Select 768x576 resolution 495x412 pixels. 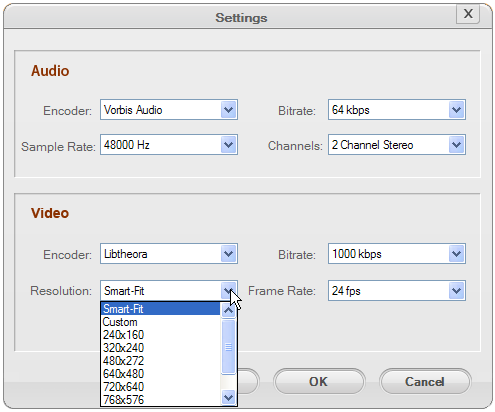tap(160, 399)
